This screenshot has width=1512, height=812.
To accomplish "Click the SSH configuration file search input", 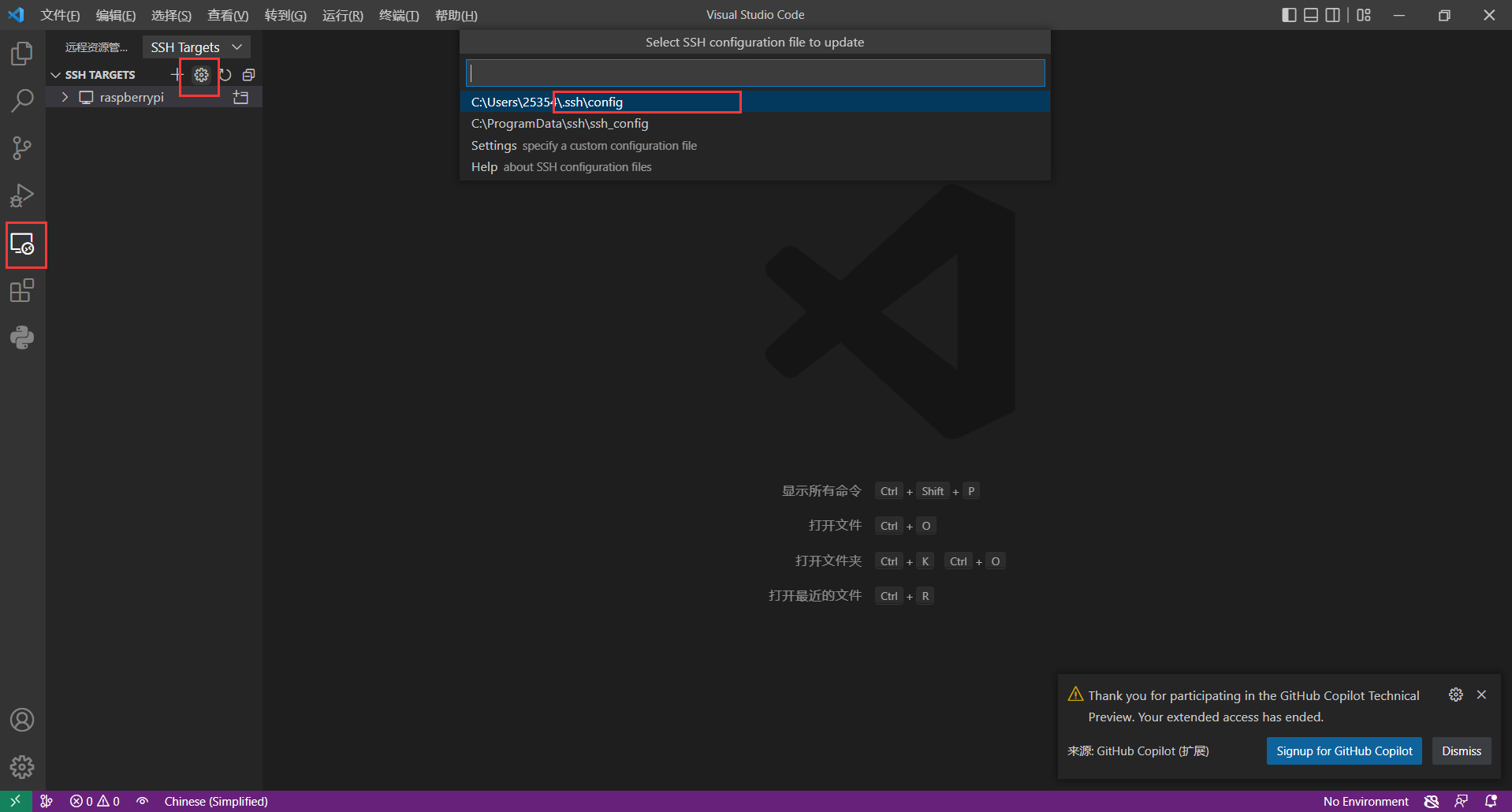I will pyautogui.click(x=755, y=73).
